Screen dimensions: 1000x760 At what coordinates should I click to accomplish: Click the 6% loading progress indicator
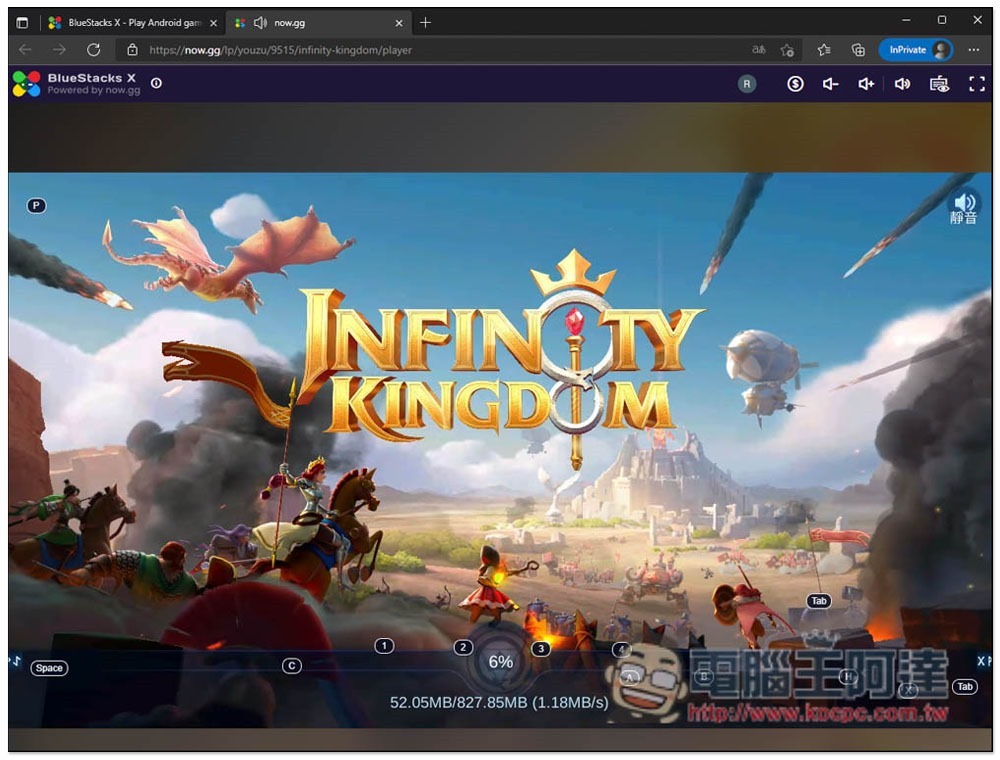point(501,662)
